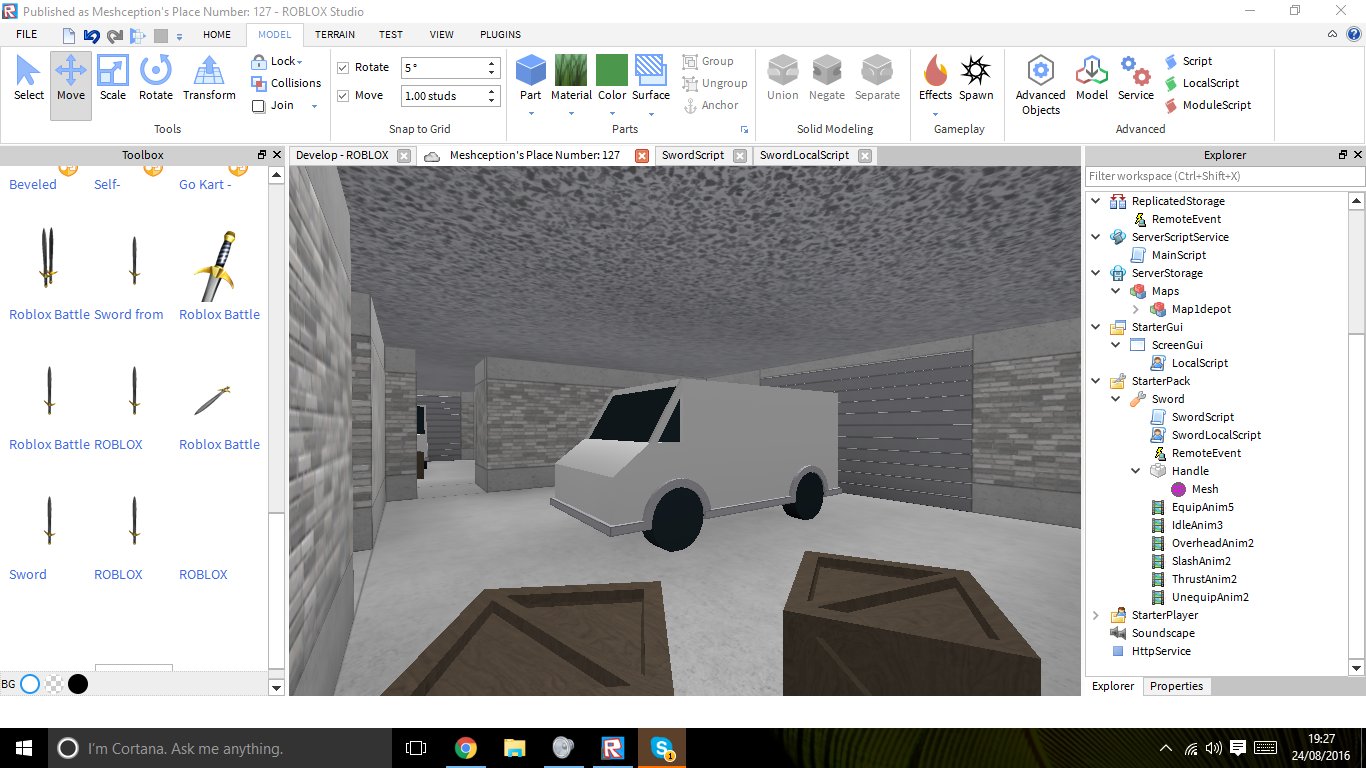Switch to the PLUGINS ribbon tab
Screen dimensions: 1366x768
[500, 34]
